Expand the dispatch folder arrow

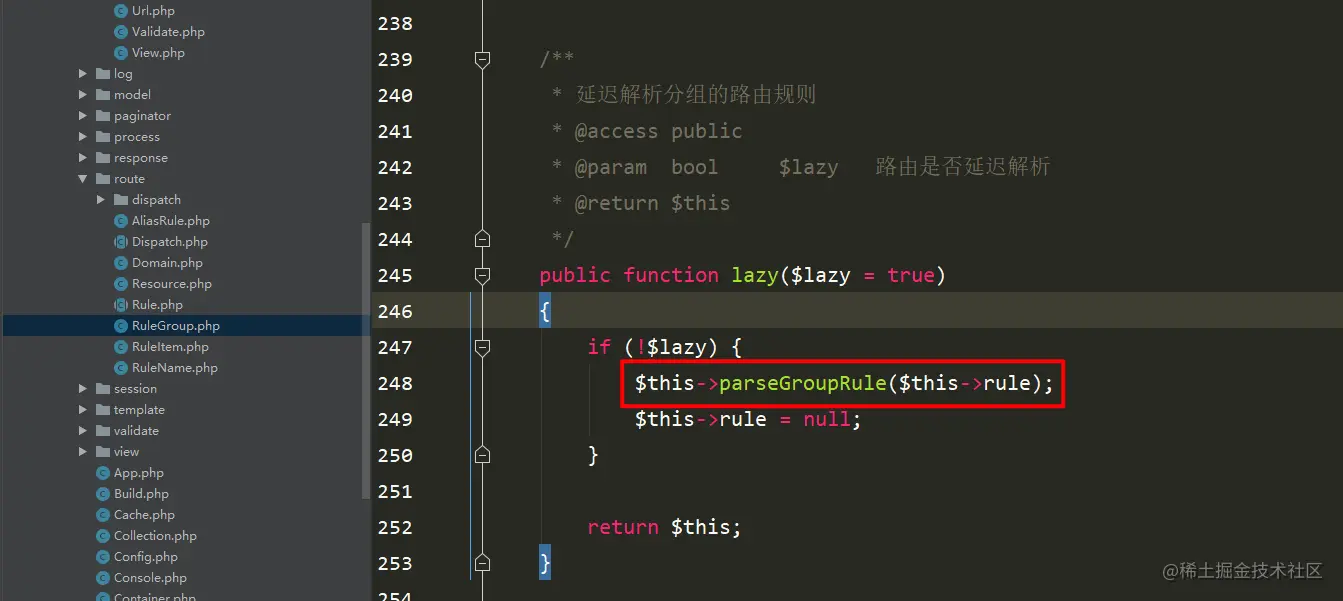(101, 200)
